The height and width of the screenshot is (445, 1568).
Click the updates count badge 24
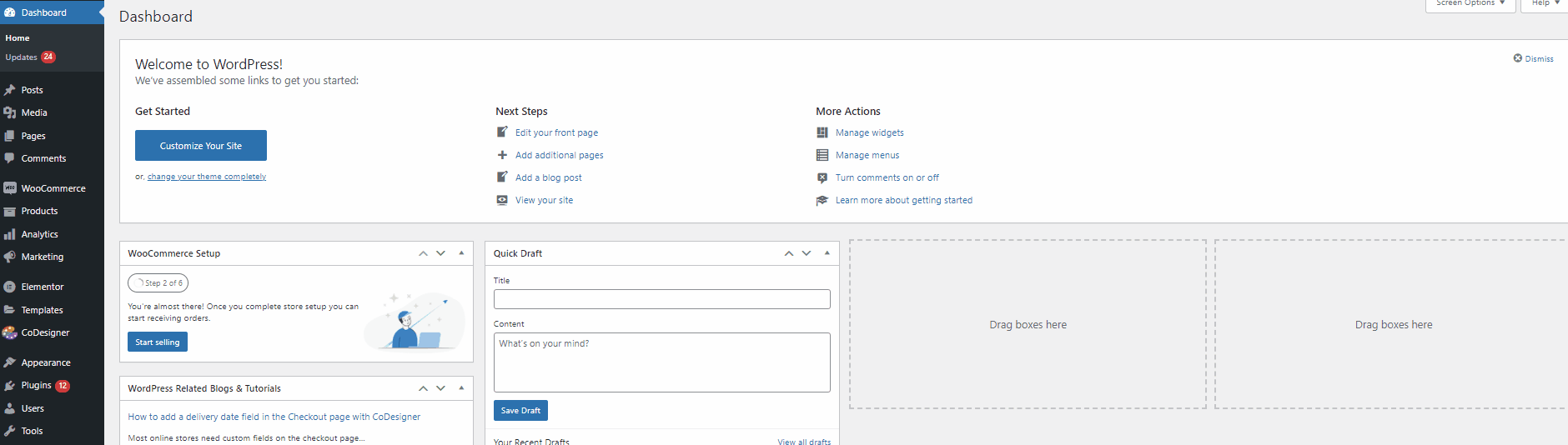(x=48, y=57)
